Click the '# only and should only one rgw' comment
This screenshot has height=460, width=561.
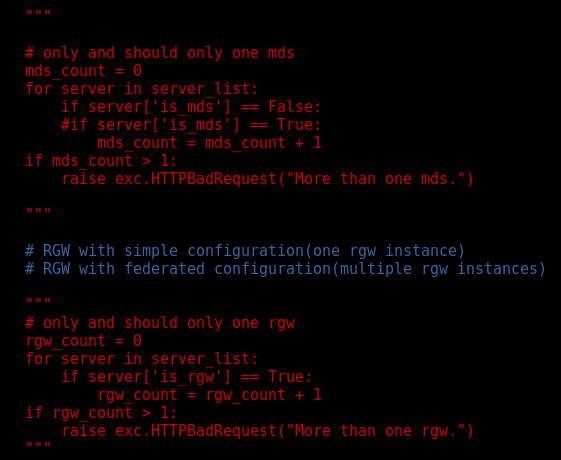(x=160, y=323)
